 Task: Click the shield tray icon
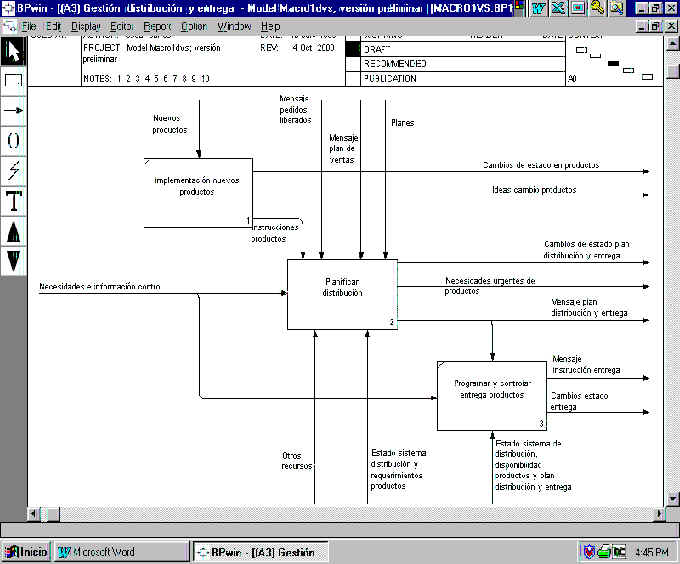pos(589,552)
